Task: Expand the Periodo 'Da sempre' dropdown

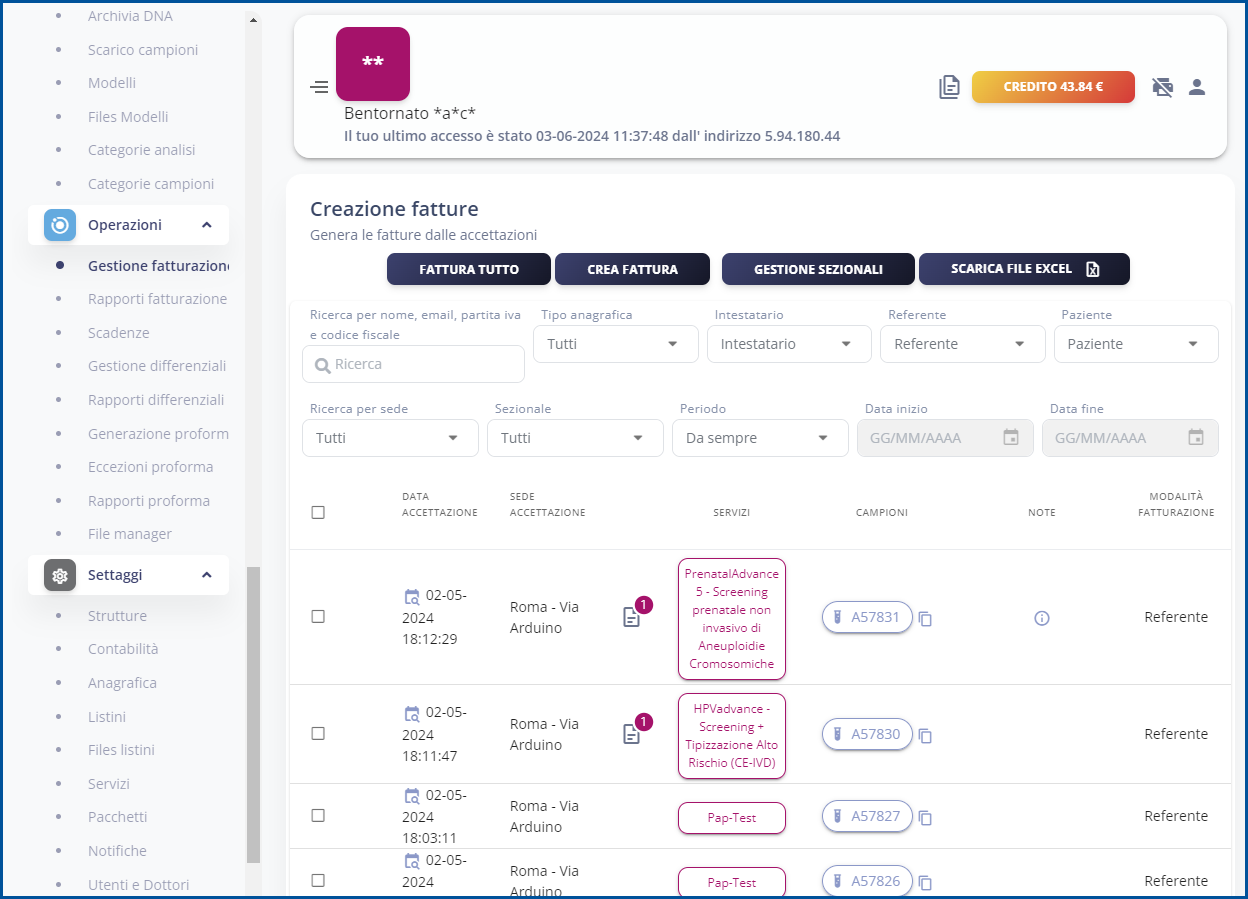Action: point(759,438)
